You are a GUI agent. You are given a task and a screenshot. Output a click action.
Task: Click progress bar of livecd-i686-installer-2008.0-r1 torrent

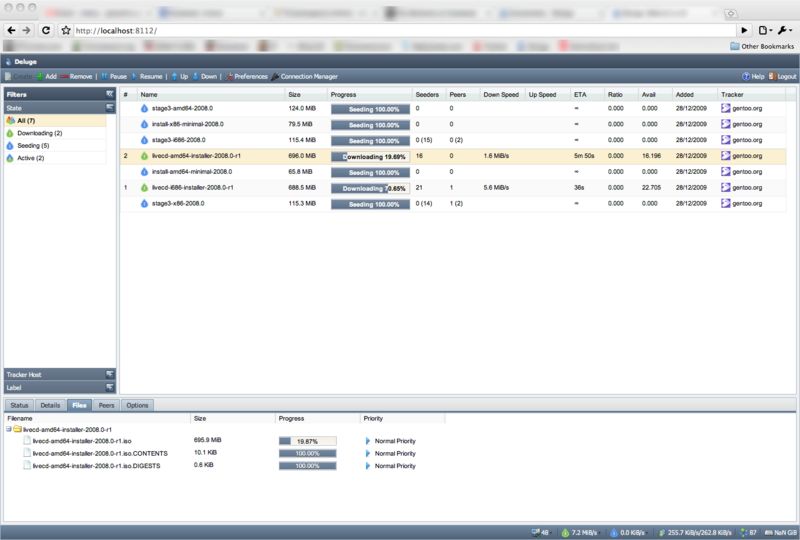click(x=370, y=188)
